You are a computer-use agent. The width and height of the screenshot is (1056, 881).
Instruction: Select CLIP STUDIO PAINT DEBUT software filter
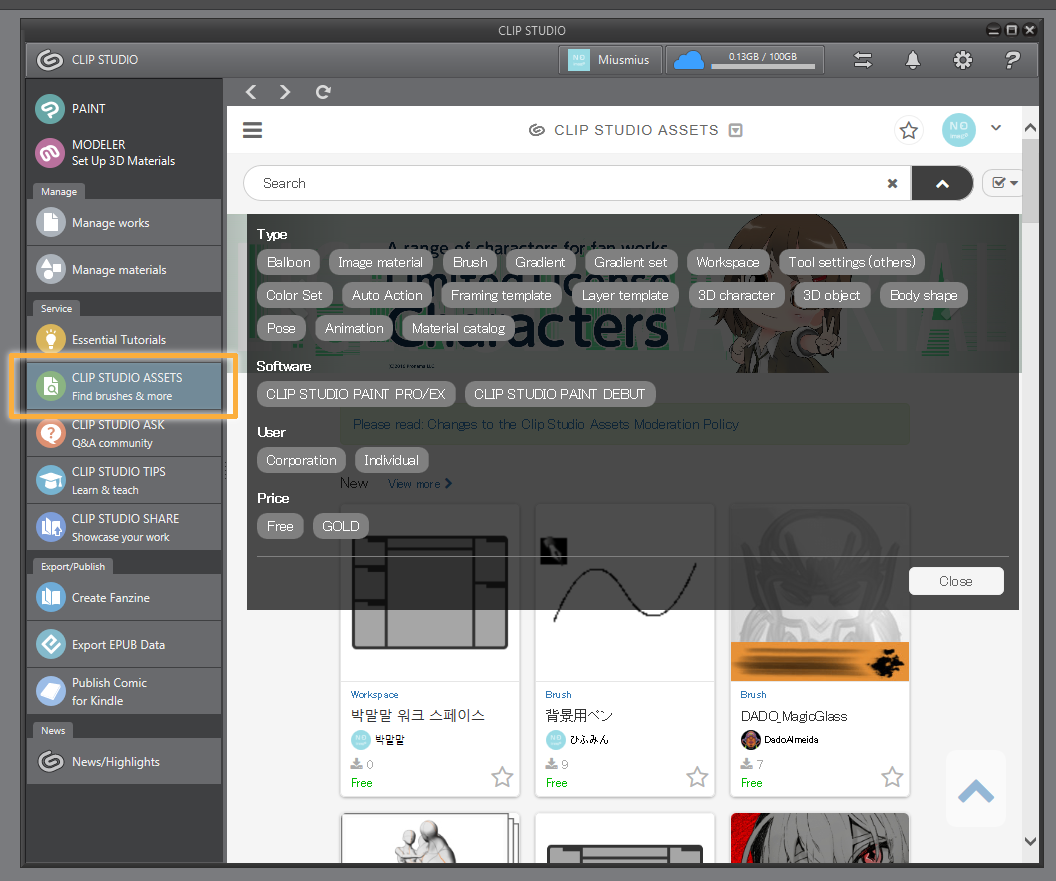click(560, 394)
